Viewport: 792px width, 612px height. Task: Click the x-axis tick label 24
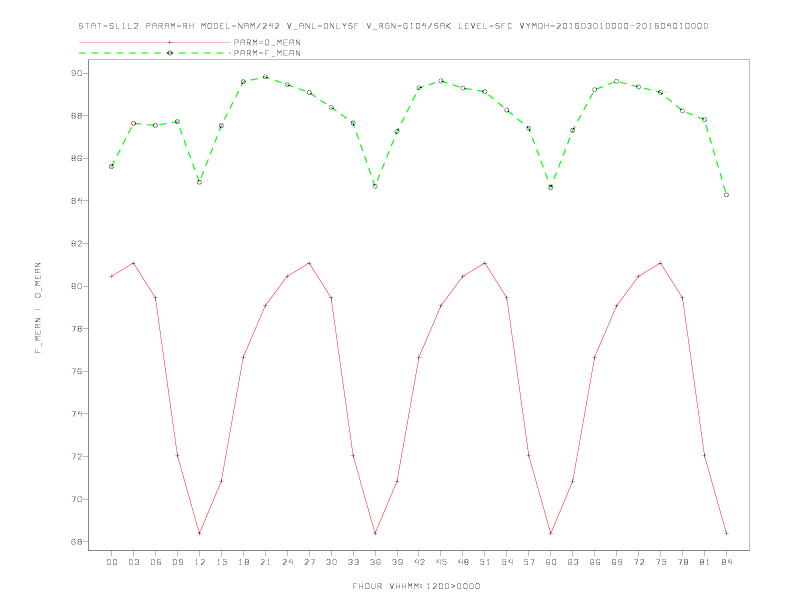(287, 562)
